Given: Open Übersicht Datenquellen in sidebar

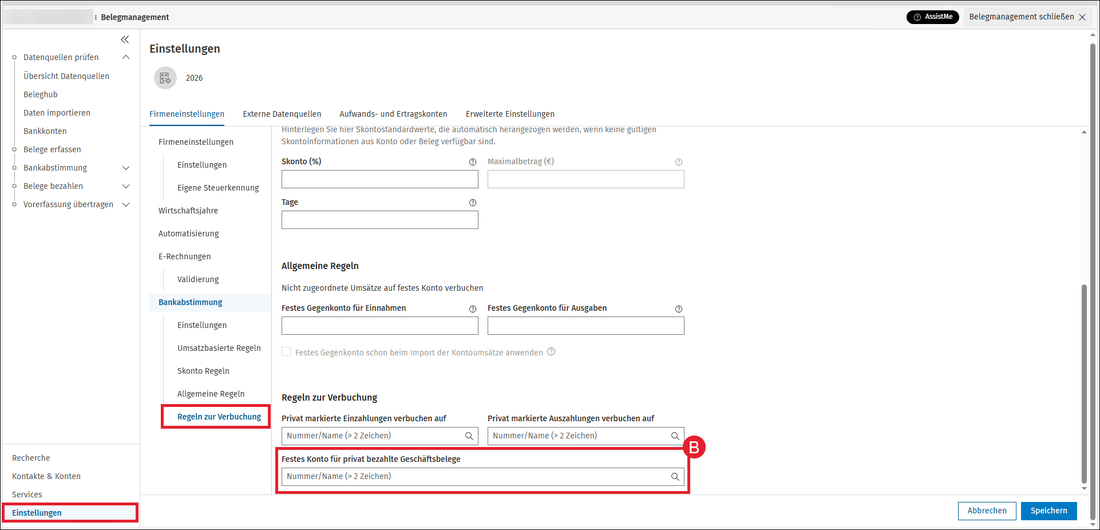Looking at the screenshot, I should tap(66, 76).
